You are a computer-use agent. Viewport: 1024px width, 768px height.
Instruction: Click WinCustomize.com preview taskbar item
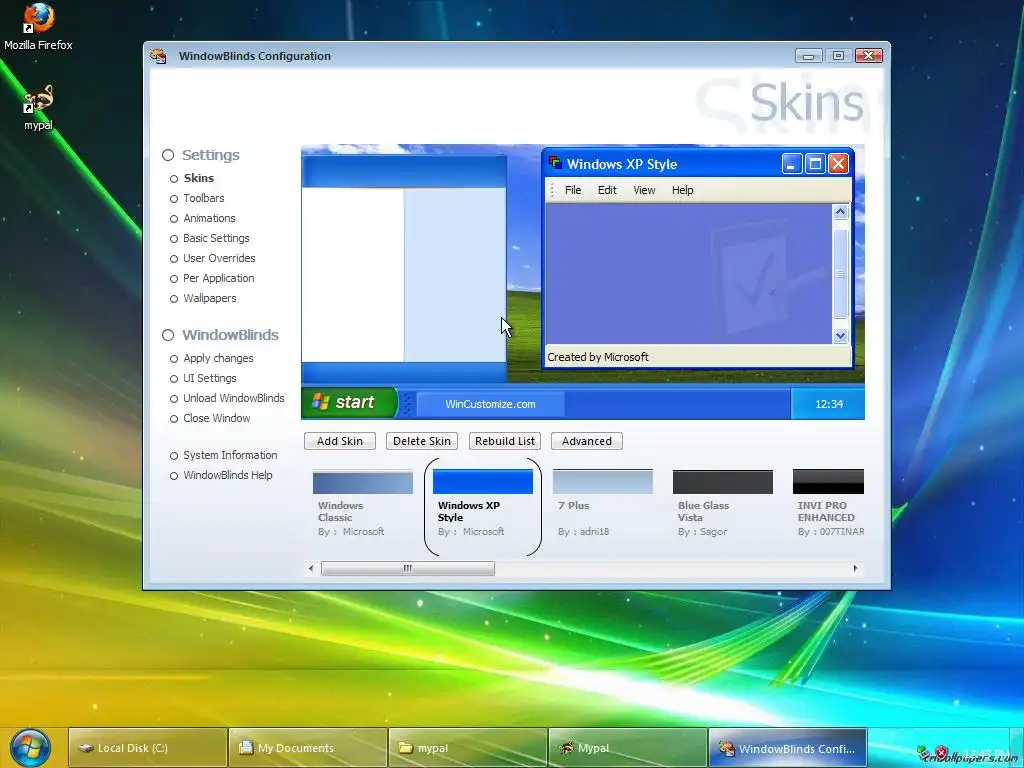click(x=490, y=404)
